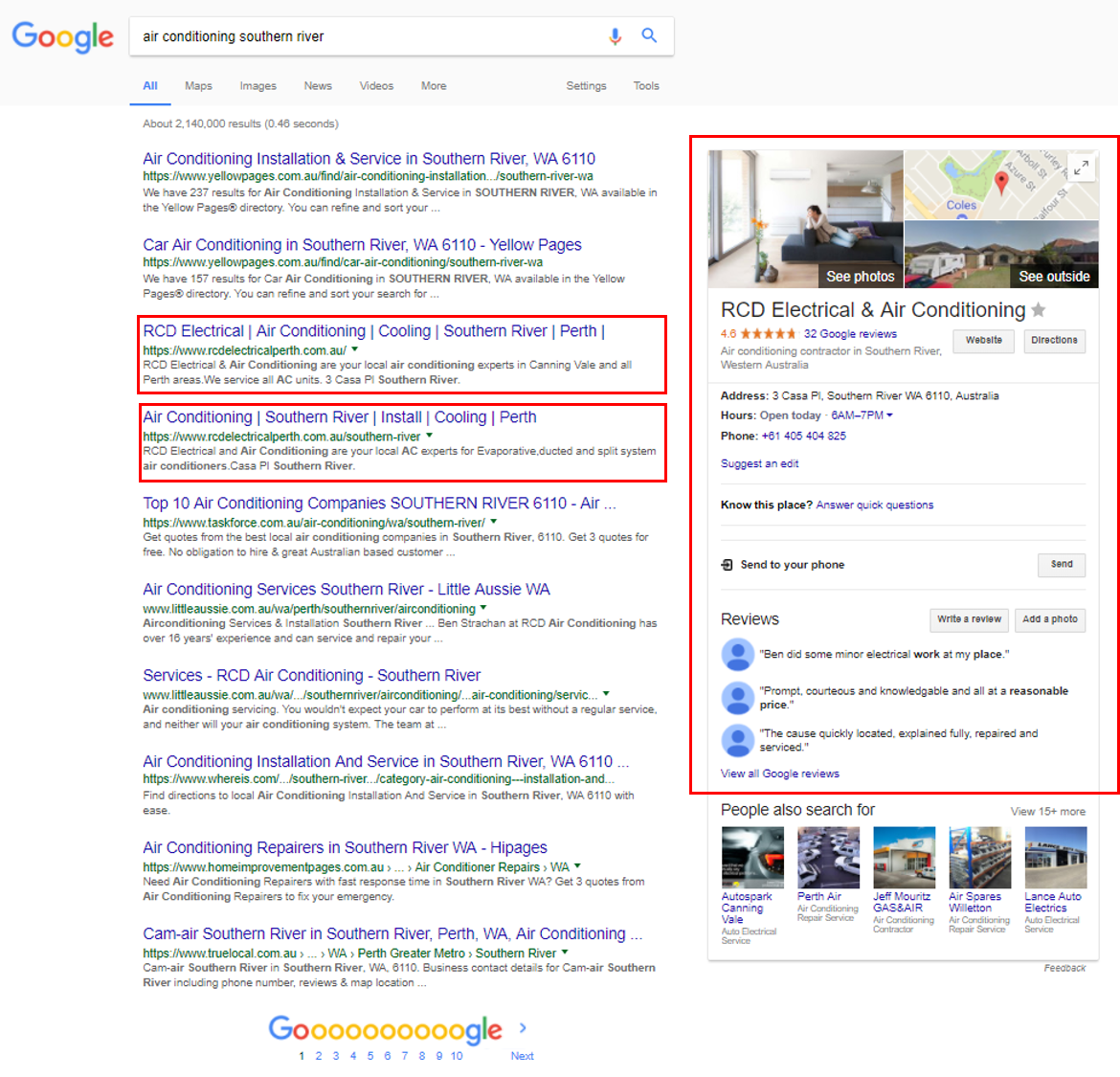This screenshot has width=1120, height=1077.
Task: Open Air Conditioning | Southern River | Install result
Action: (339, 417)
